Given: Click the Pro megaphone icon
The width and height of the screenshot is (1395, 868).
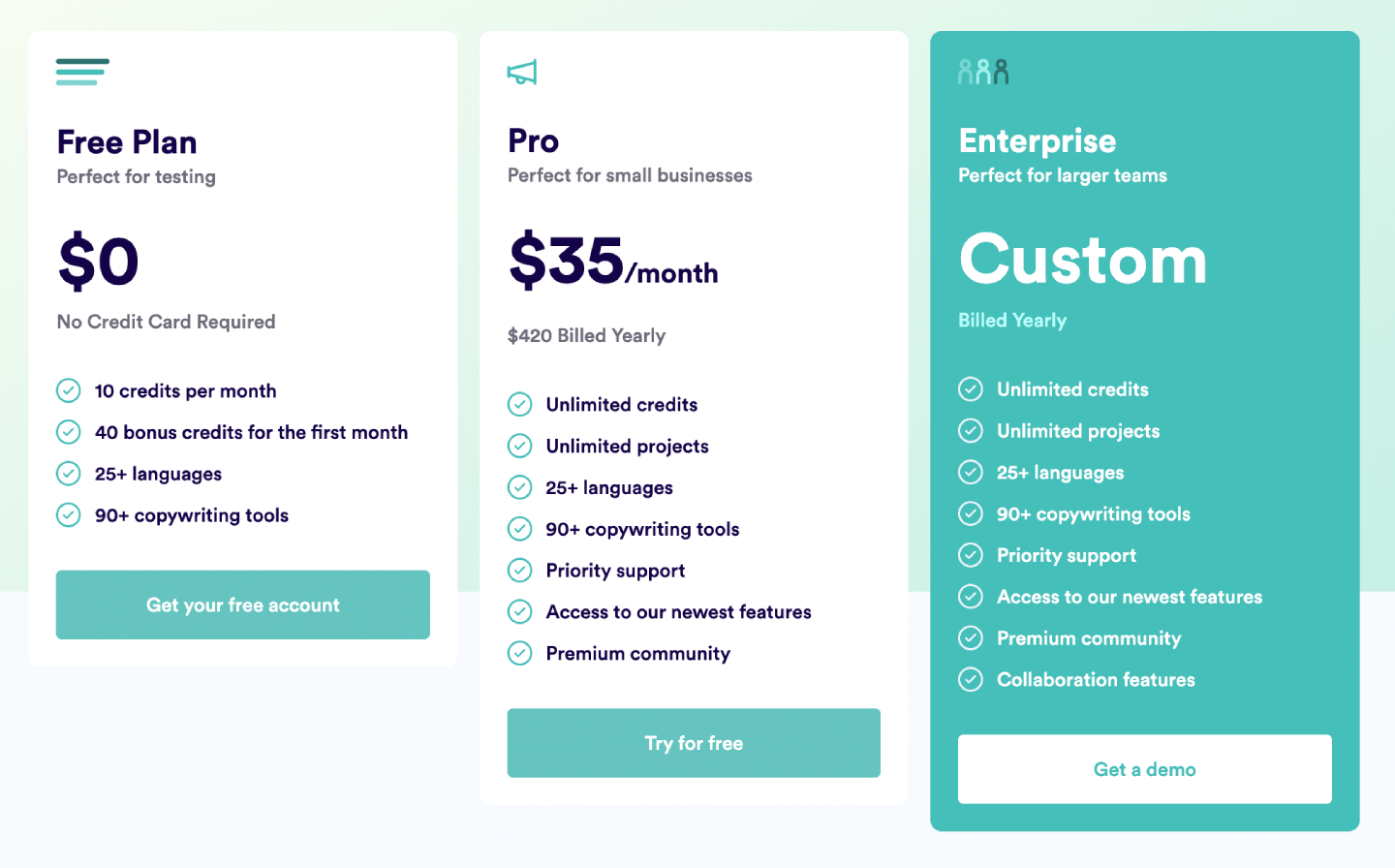Looking at the screenshot, I should tap(522, 73).
